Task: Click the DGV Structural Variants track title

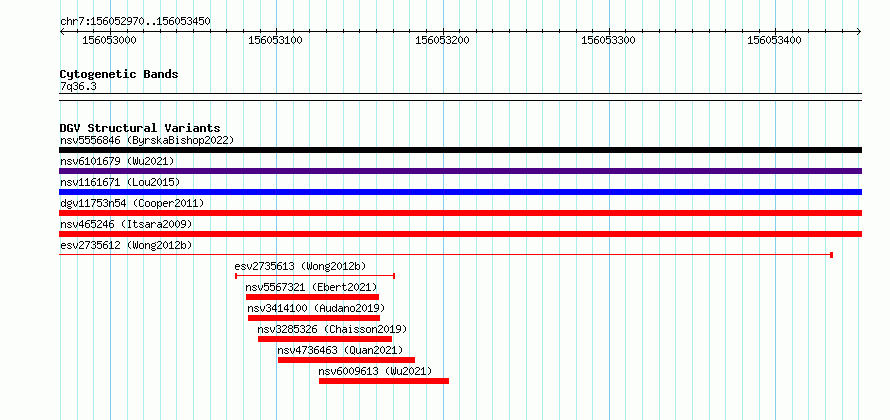Action: coord(140,128)
